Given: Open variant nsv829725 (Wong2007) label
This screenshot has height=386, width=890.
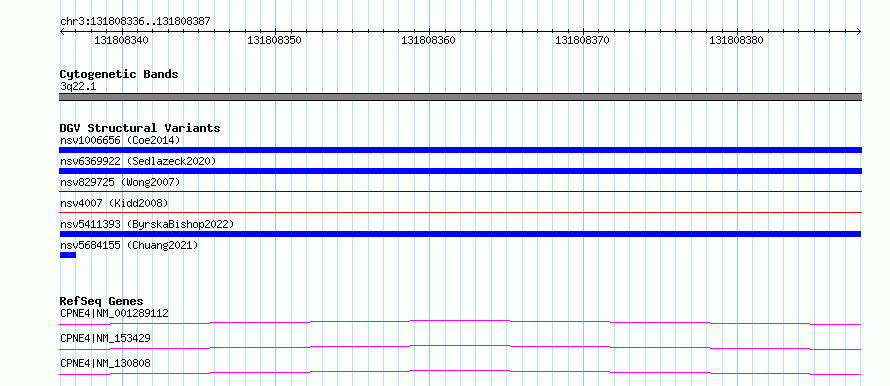Looking at the screenshot, I should [120, 182].
